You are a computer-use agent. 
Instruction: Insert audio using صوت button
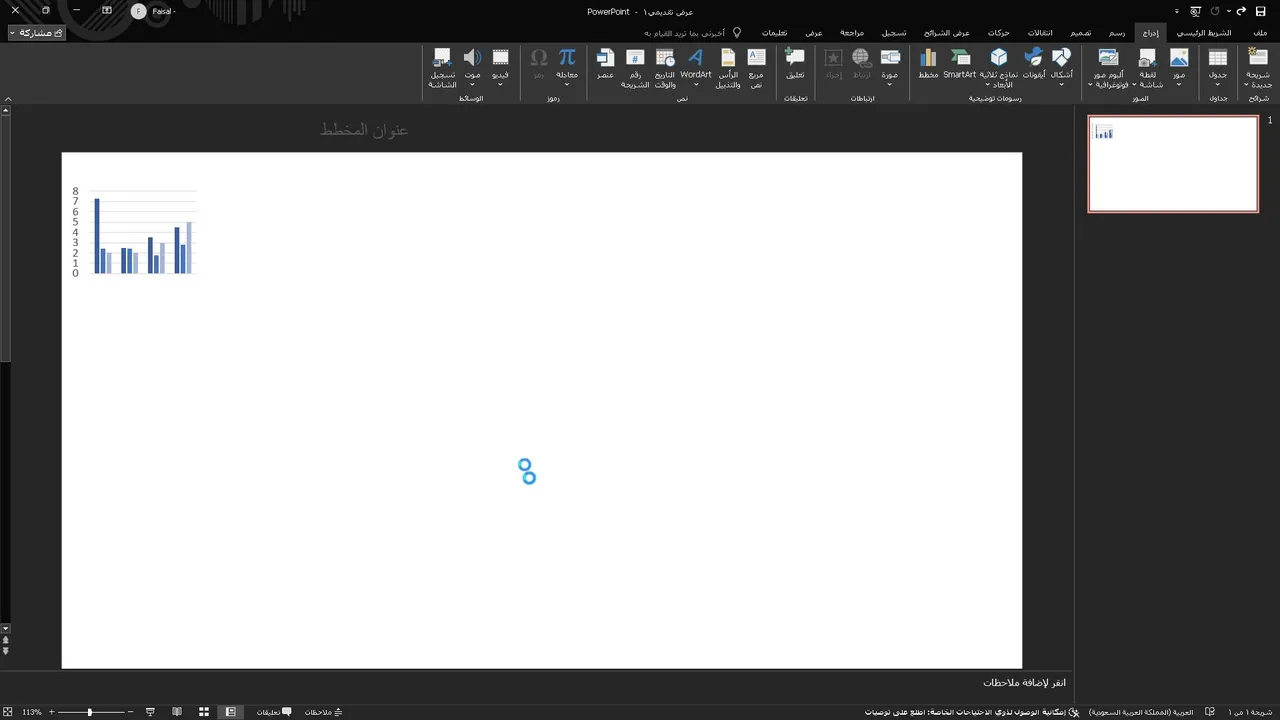point(472,67)
